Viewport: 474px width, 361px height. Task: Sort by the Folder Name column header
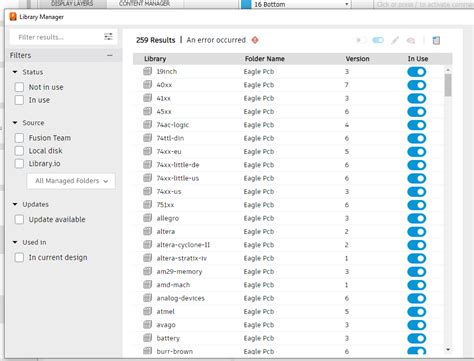click(265, 59)
